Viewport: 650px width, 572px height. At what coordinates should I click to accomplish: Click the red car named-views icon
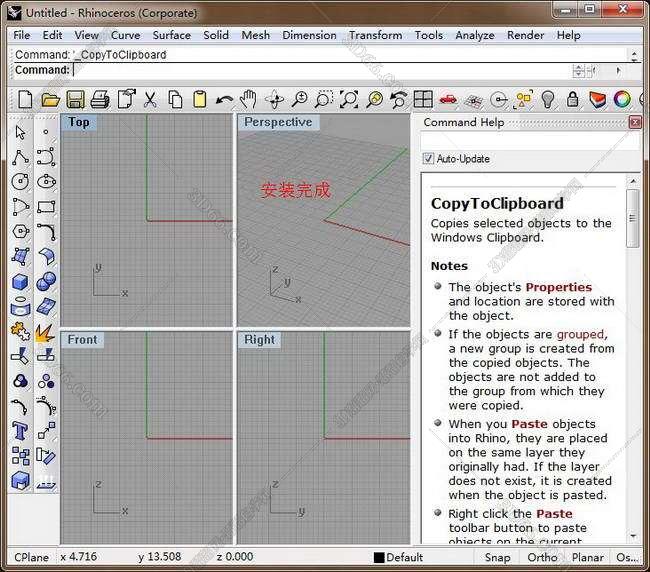coord(448,99)
